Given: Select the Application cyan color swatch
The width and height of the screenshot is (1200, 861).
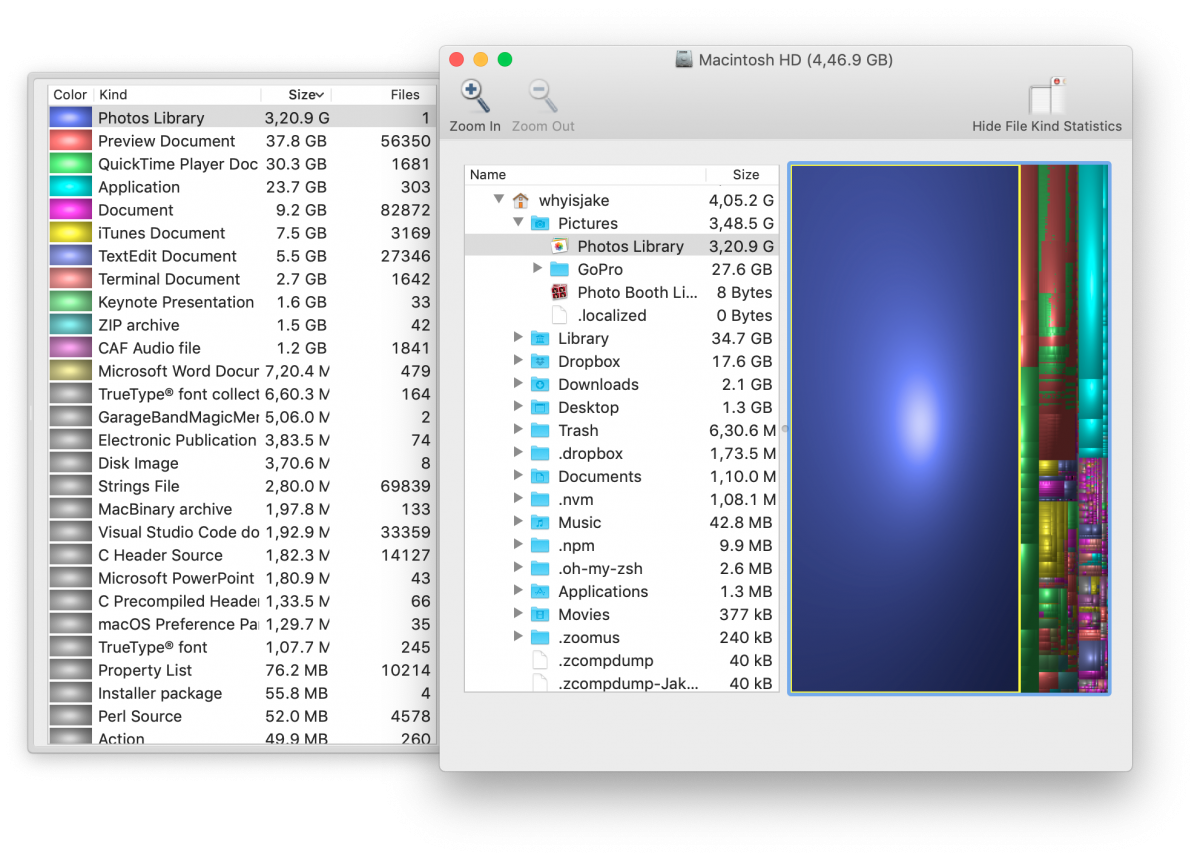Looking at the screenshot, I should (70, 187).
